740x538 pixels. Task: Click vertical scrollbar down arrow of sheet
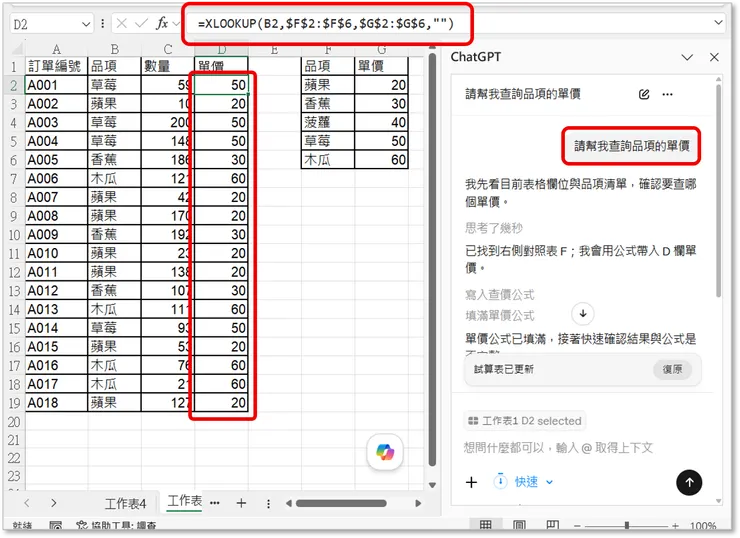(432, 485)
